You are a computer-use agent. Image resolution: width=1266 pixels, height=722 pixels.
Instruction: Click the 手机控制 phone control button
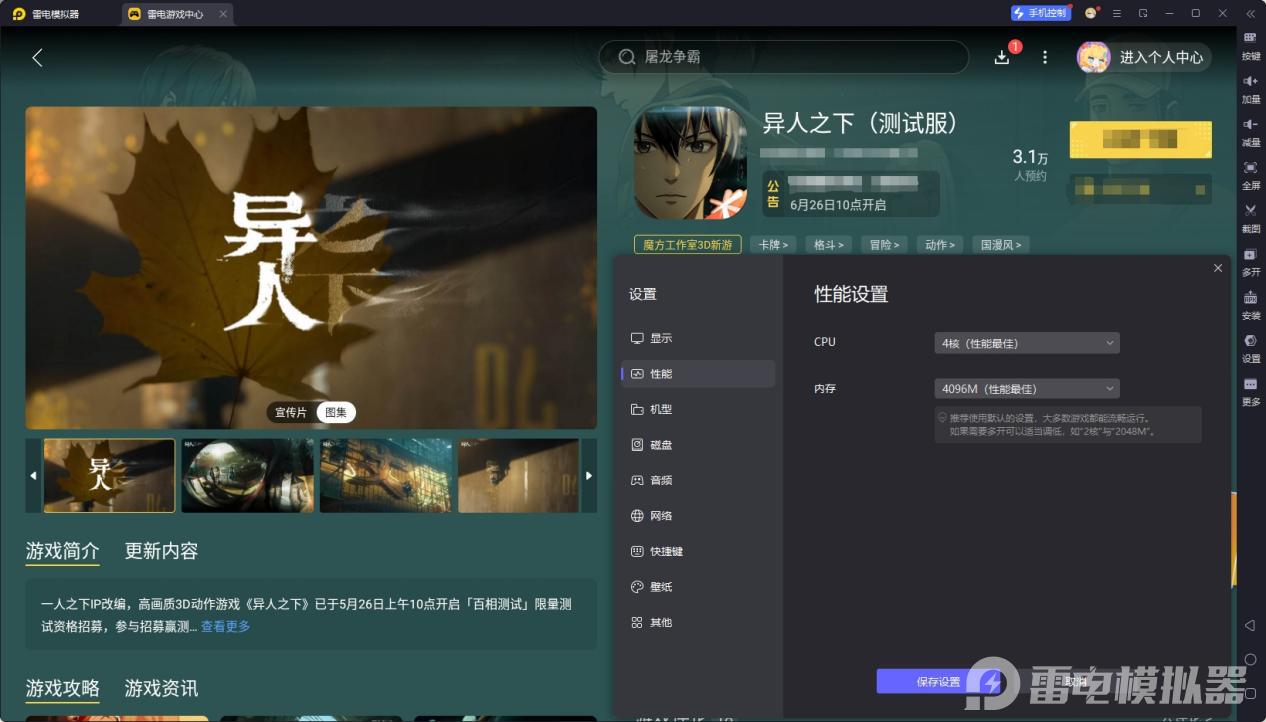[1040, 12]
